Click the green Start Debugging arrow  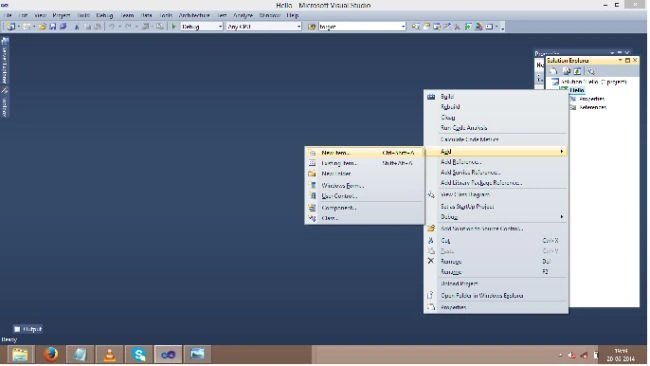174,27
